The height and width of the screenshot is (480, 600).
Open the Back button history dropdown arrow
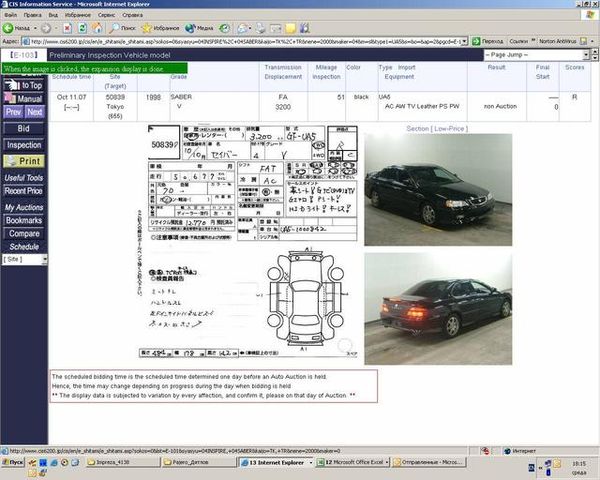(x=35, y=28)
